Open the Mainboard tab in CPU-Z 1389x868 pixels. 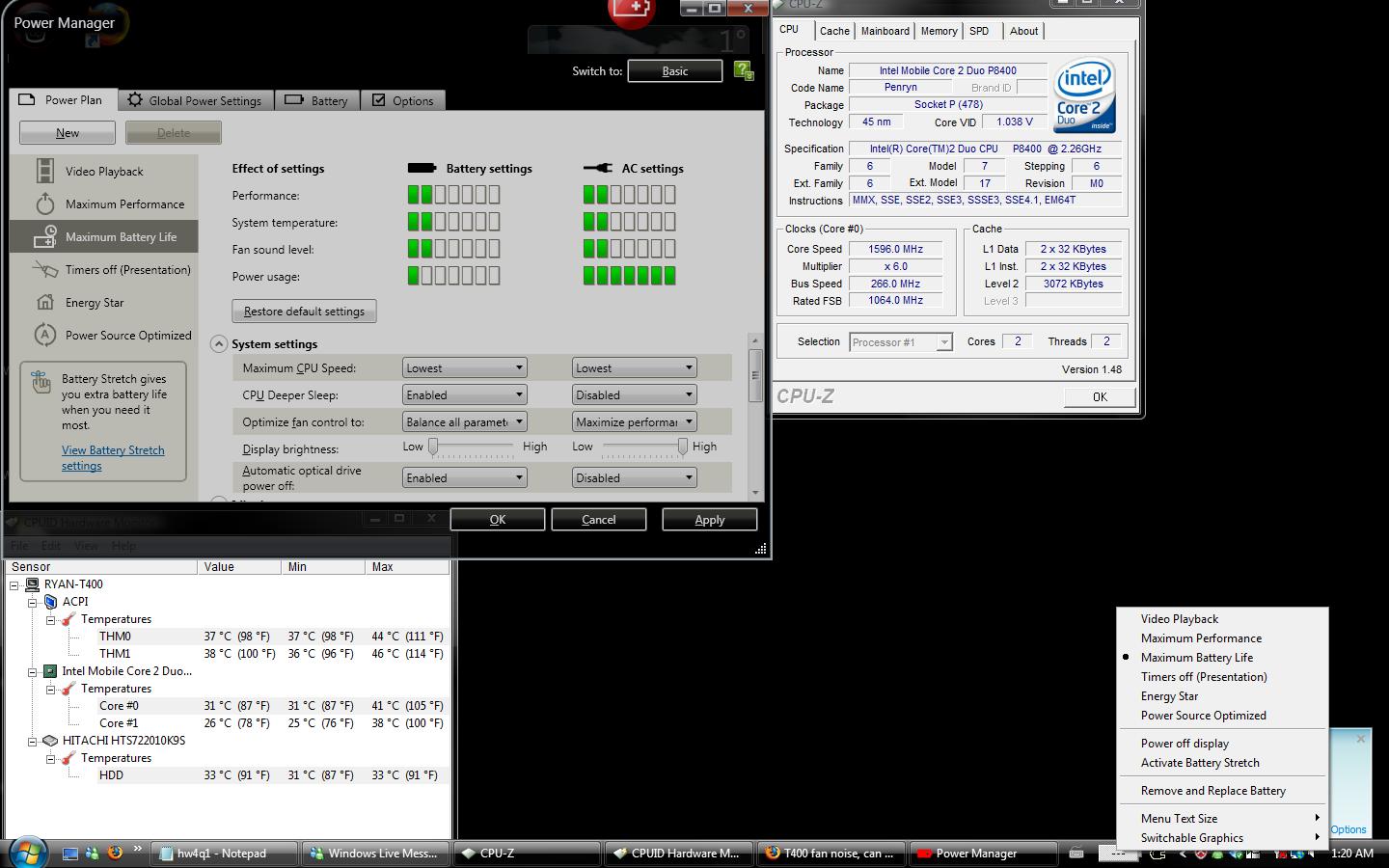click(885, 31)
